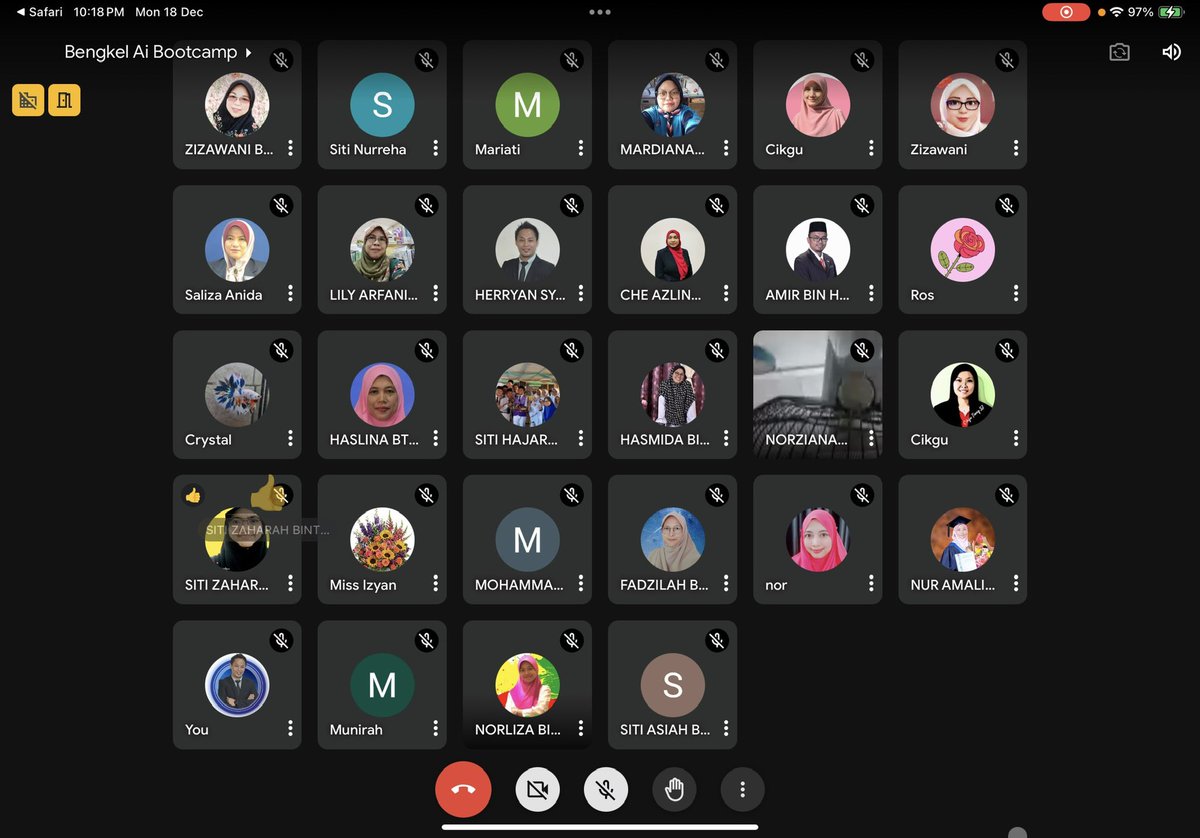
Task: Open options dropdown for MOHAMMA... tile
Action: click(581, 584)
